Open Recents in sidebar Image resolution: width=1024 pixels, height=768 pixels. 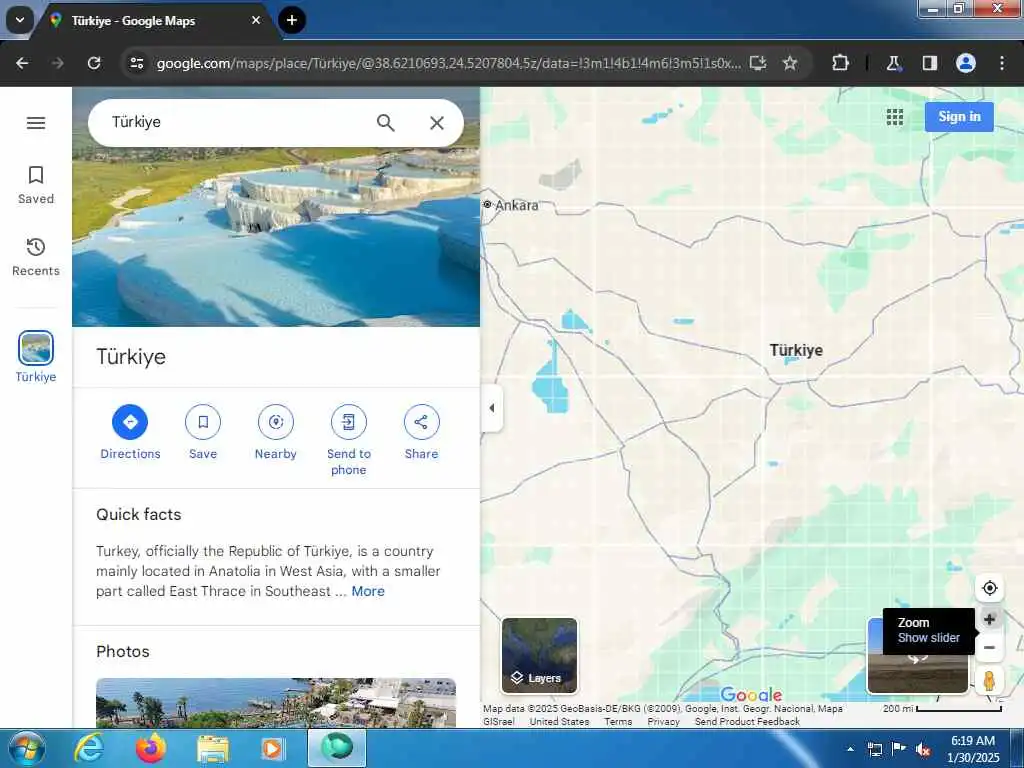[36, 257]
